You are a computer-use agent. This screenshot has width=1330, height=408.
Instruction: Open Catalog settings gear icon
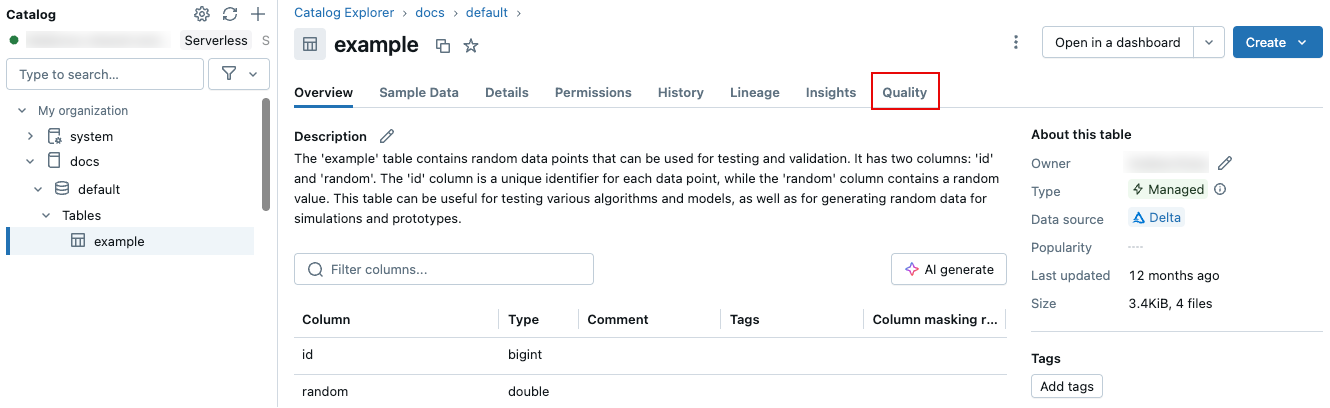pyautogui.click(x=202, y=14)
